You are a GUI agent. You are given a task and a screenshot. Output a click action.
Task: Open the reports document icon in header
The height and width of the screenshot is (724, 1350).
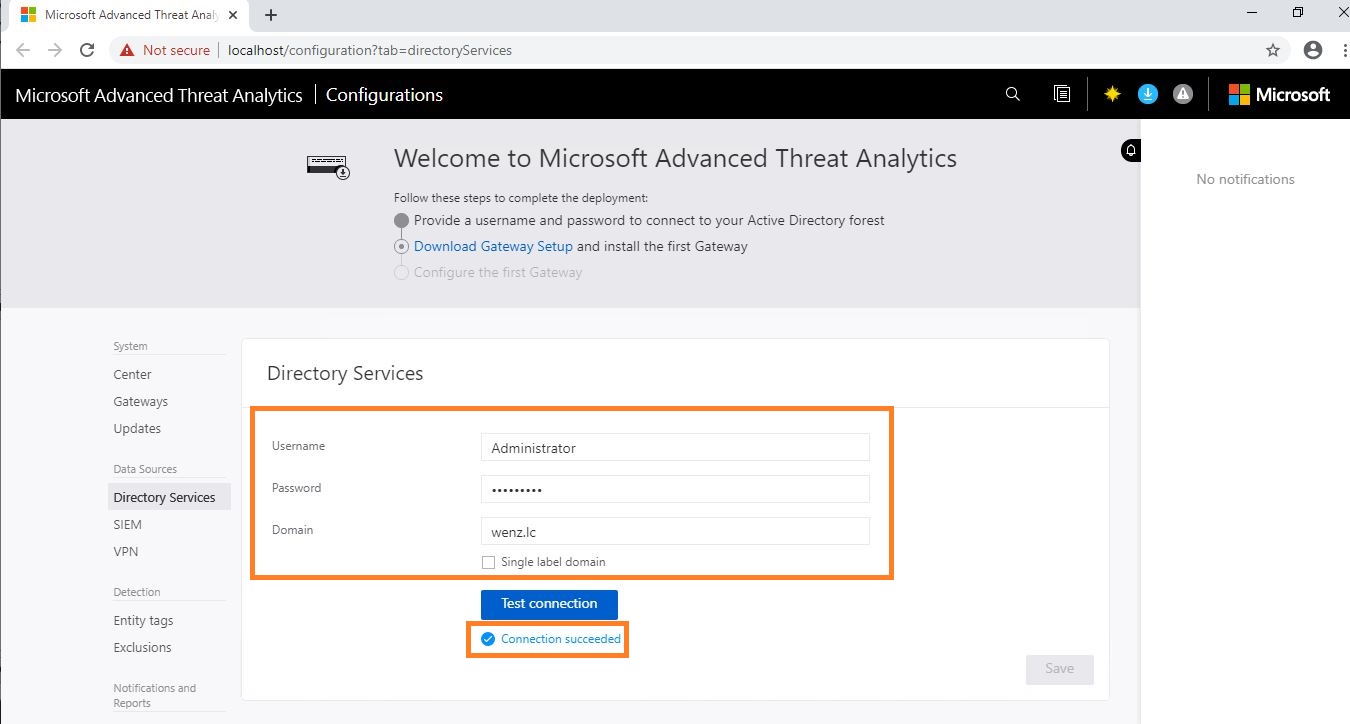pyautogui.click(x=1062, y=94)
